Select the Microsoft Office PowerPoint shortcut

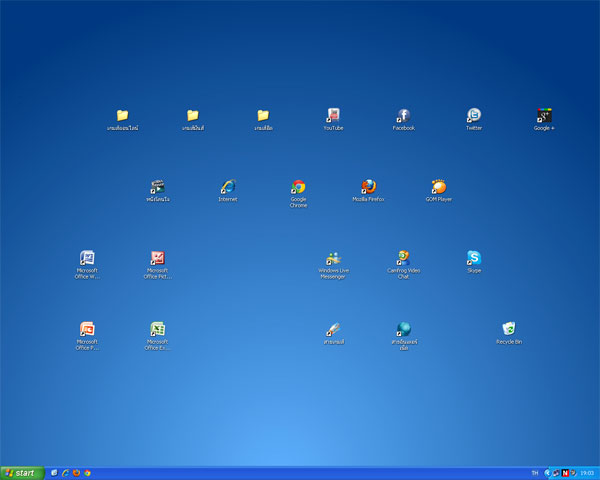pyautogui.click(x=87, y=329)
